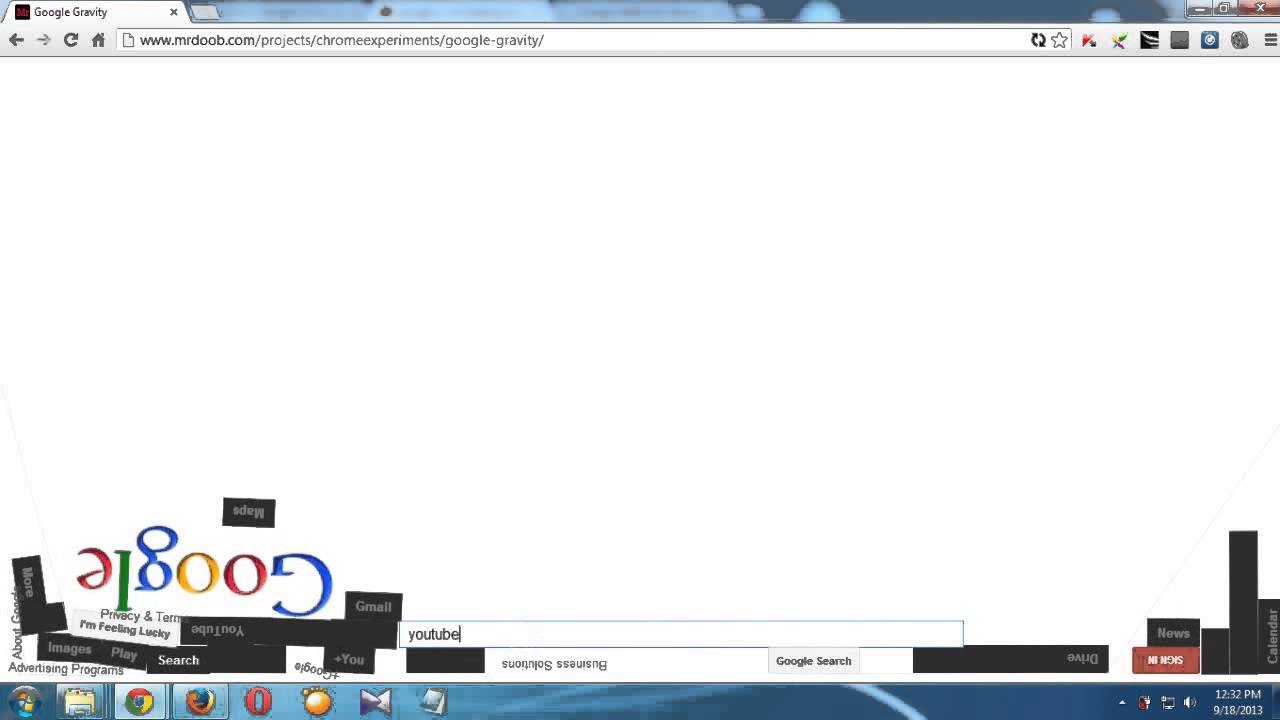Open the Chrome menu hamburger icon
1280x720 pixels.
pos(1270,40)
